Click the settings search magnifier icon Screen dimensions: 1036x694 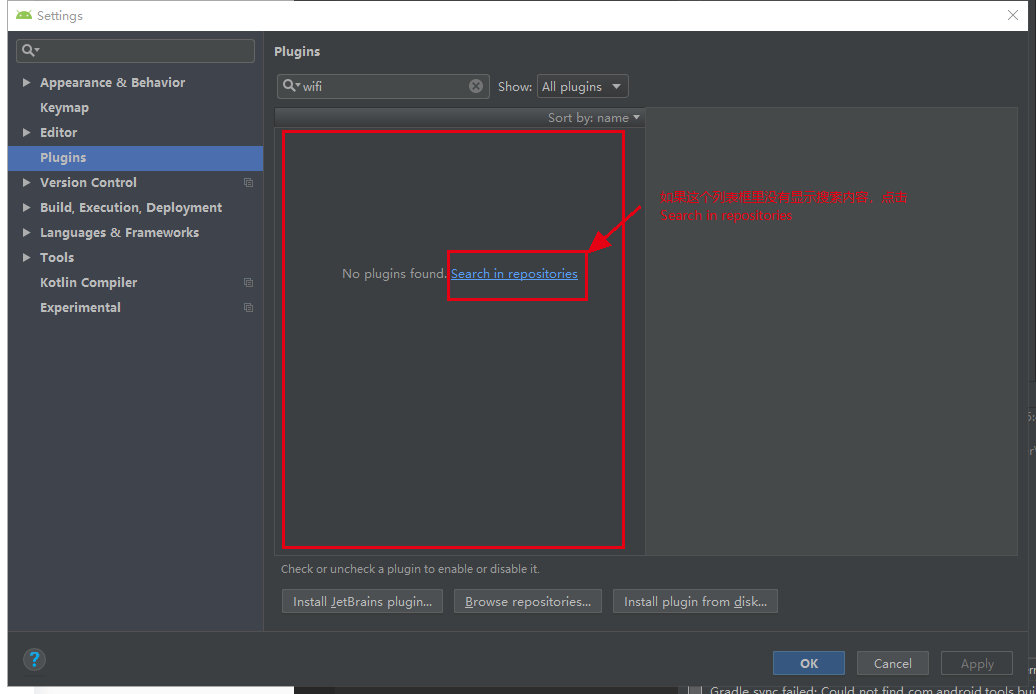(x=30, y=50)
